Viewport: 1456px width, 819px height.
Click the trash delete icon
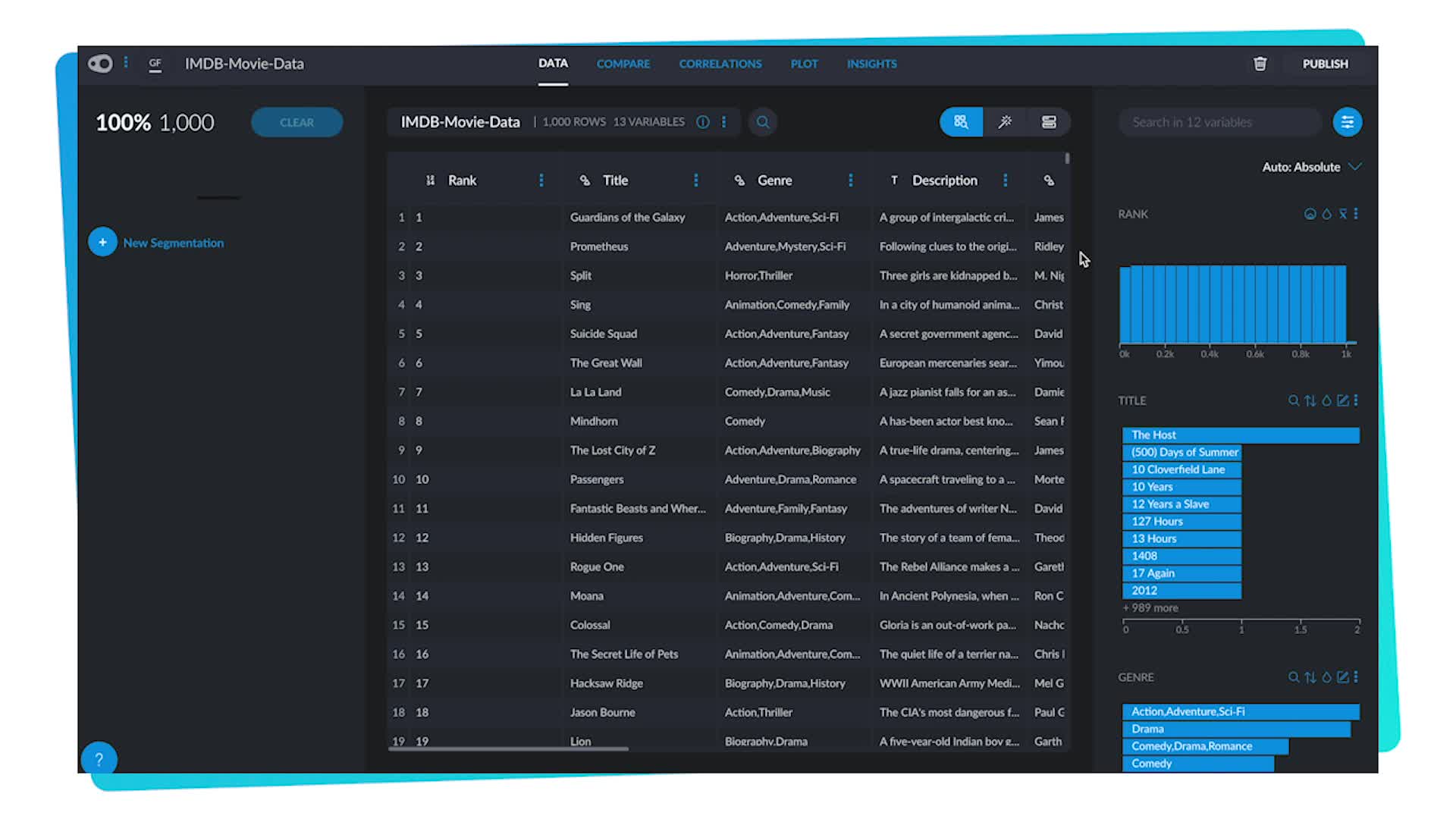[x=1260, y=64]
